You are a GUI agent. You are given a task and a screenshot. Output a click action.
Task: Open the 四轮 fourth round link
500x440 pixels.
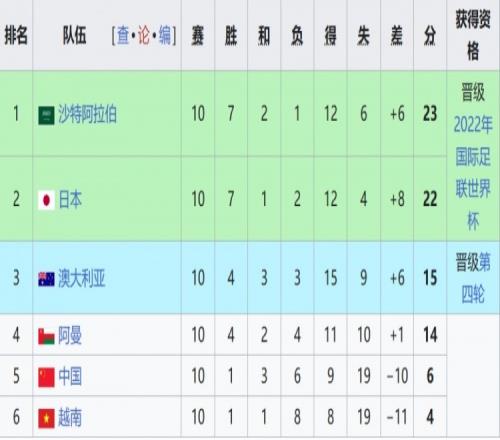pyautogui.click(x=473, y=294)
